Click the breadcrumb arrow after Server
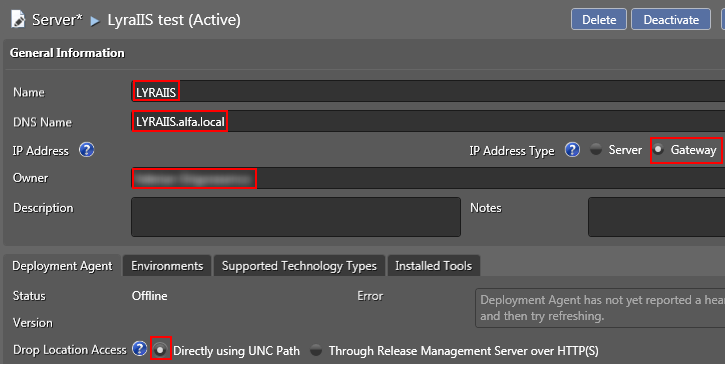Screen dimensions: 725x365 click(95, 21)
